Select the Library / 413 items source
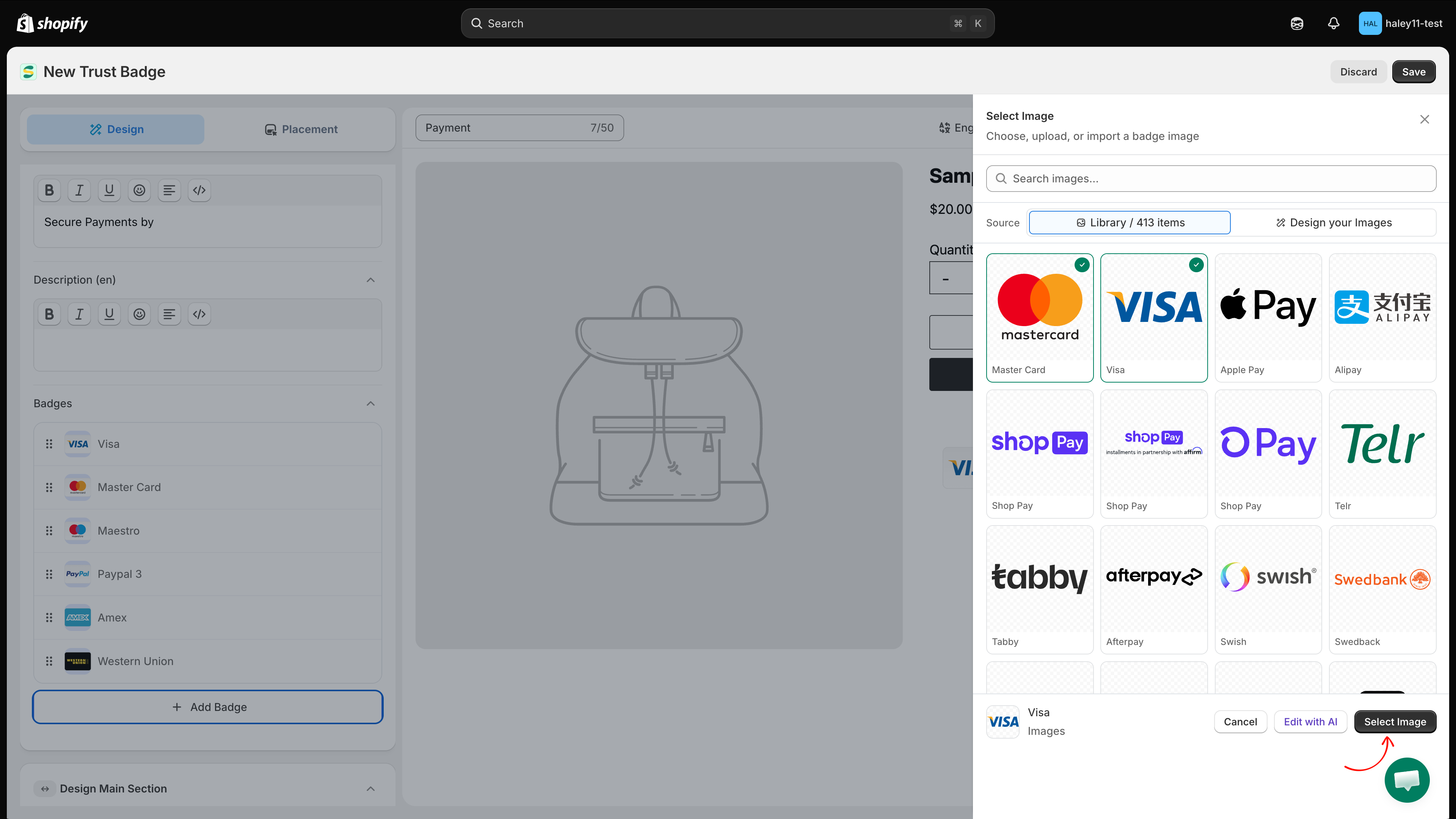This screenshot has width=1456, height=819. point(1129,223)
